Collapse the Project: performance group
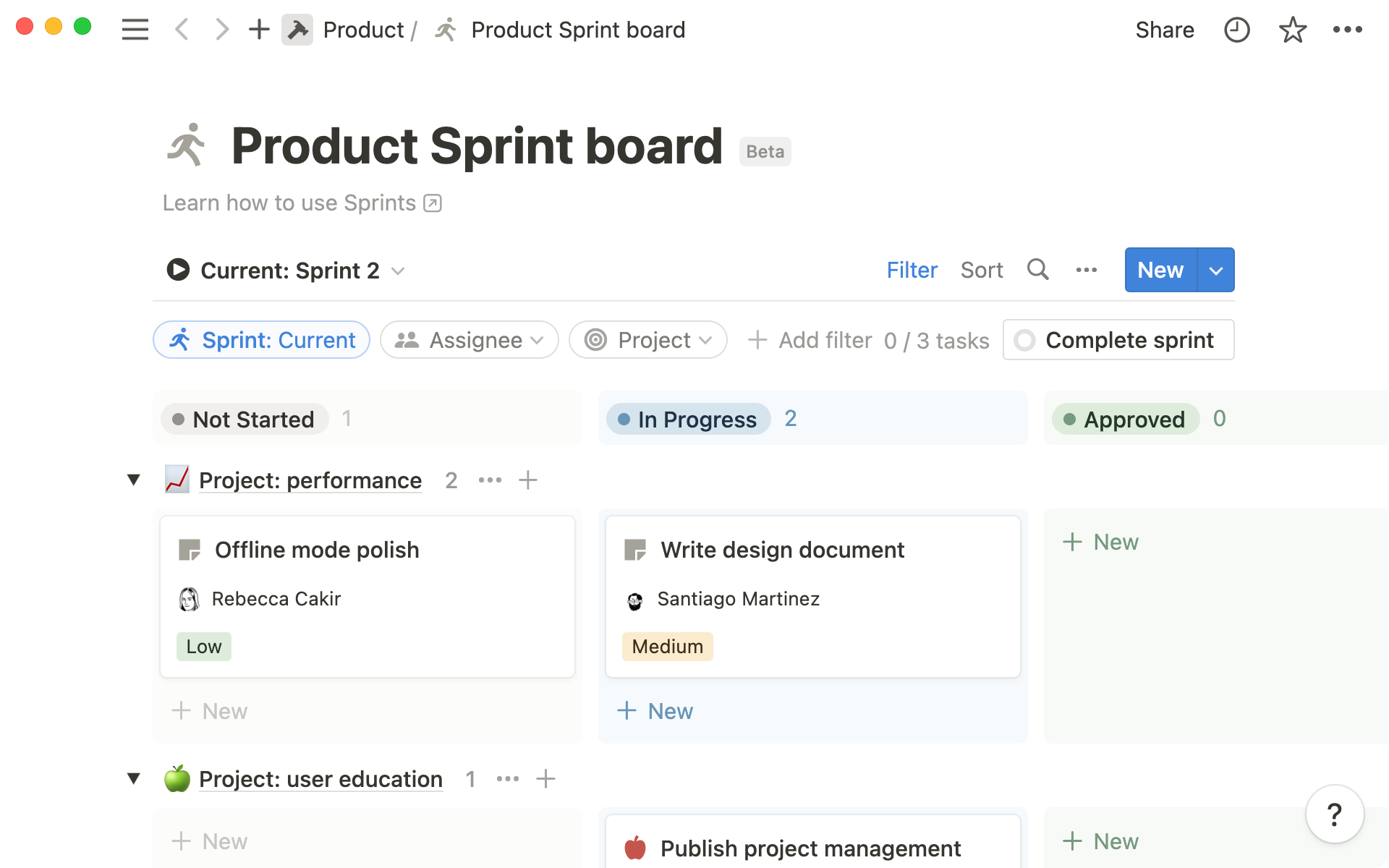The height and width of the screenshot is (868, 1389). pos(133,480)
